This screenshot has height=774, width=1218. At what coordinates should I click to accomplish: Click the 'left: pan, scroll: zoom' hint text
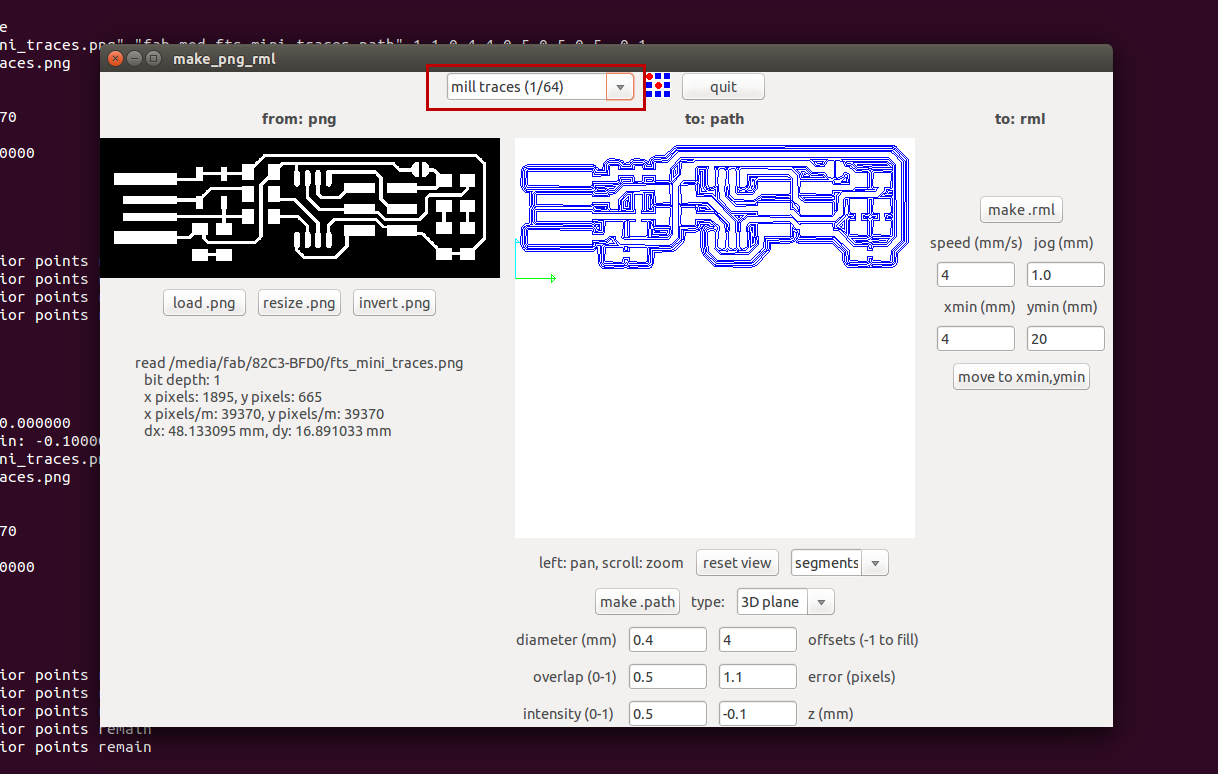(x=613, y=563)
